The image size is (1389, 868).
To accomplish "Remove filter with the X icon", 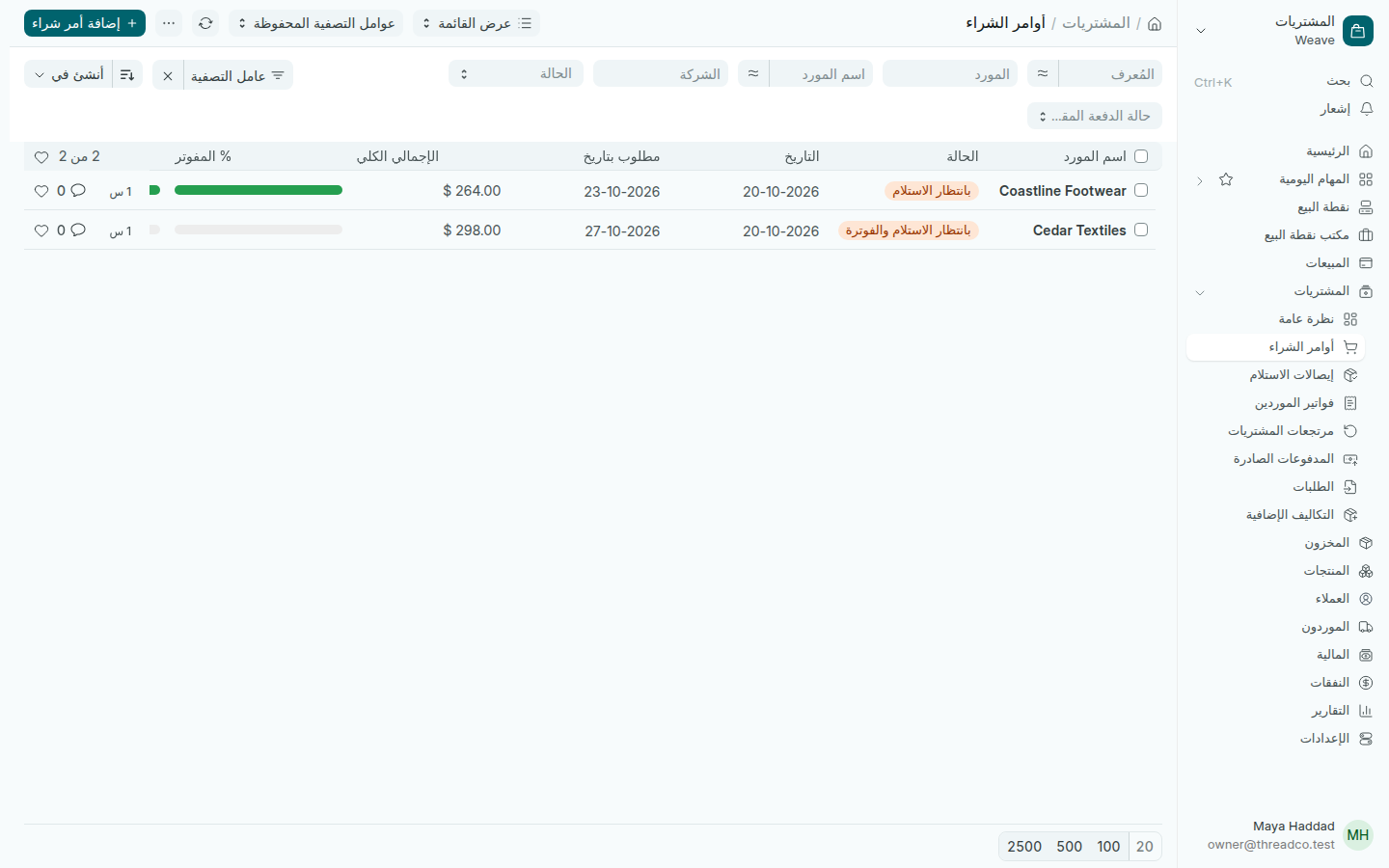I will point(168,75).
